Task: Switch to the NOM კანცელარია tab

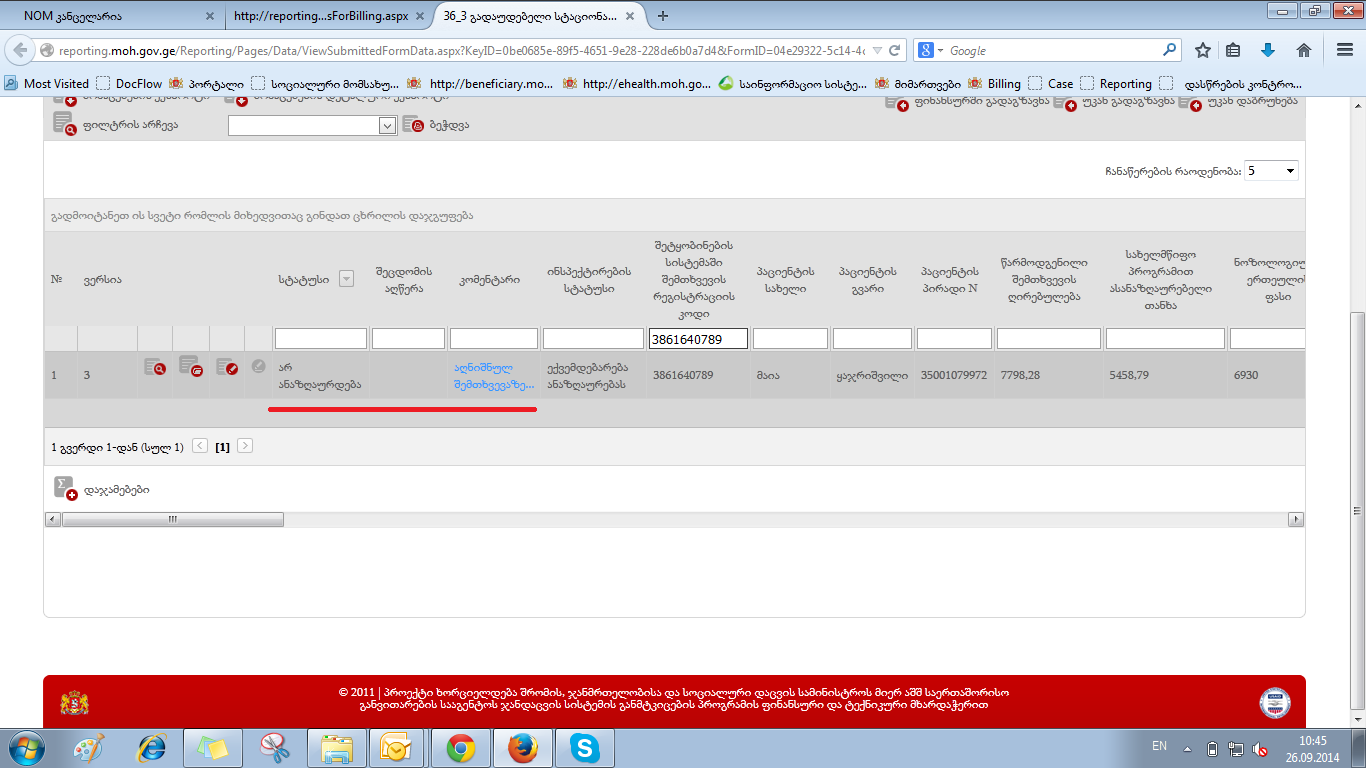Action: tap(110, 16)
